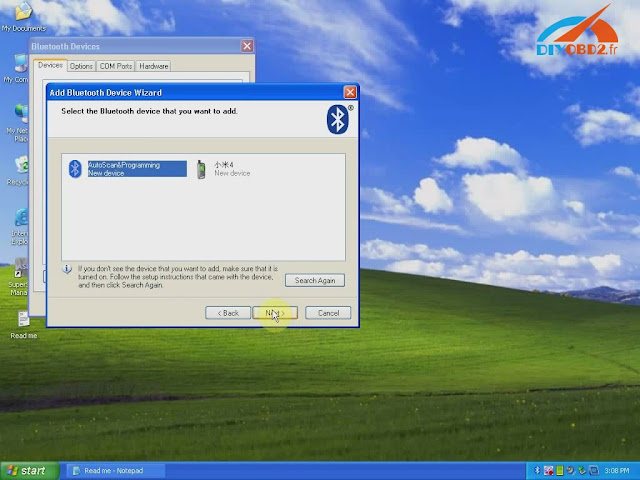Click the info icon beside the help text
Image resolution: width=640 pixels, height=480 pixels.
tap(67, 269)
